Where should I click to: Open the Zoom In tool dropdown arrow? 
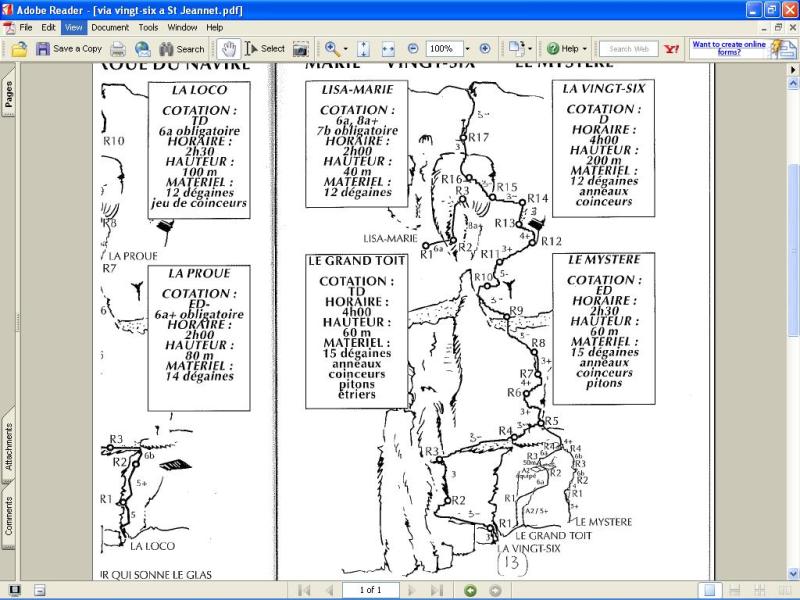click(x=345, y=49)
